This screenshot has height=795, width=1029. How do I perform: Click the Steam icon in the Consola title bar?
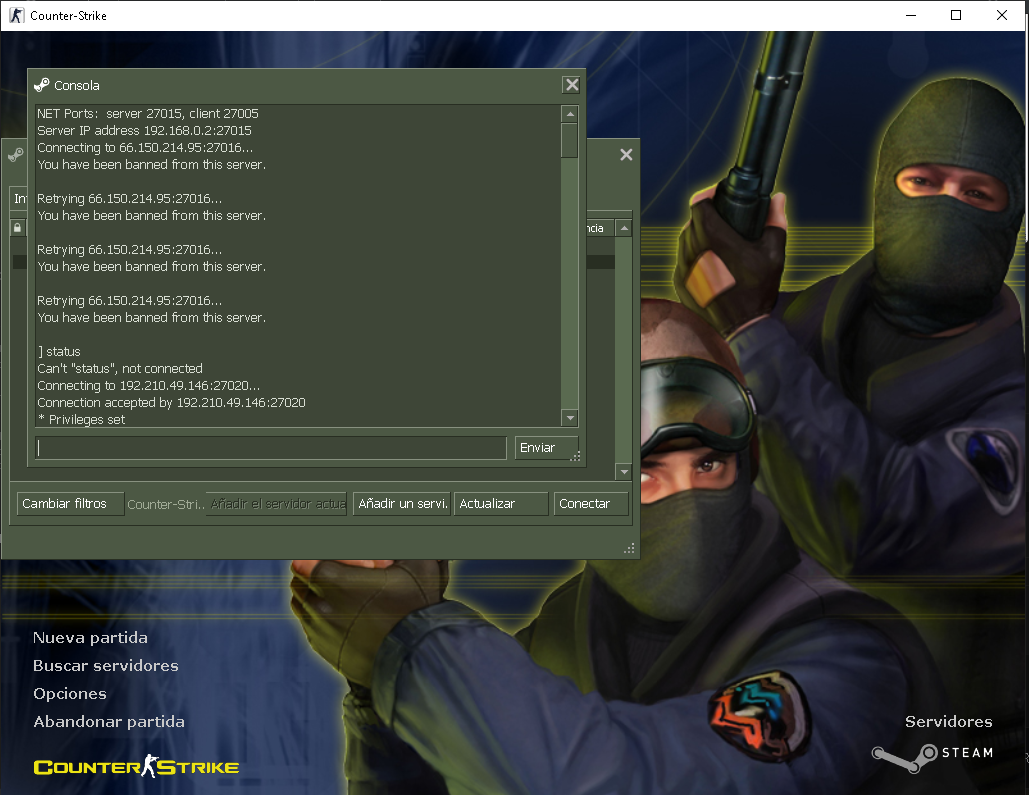(x=42, y=85)
